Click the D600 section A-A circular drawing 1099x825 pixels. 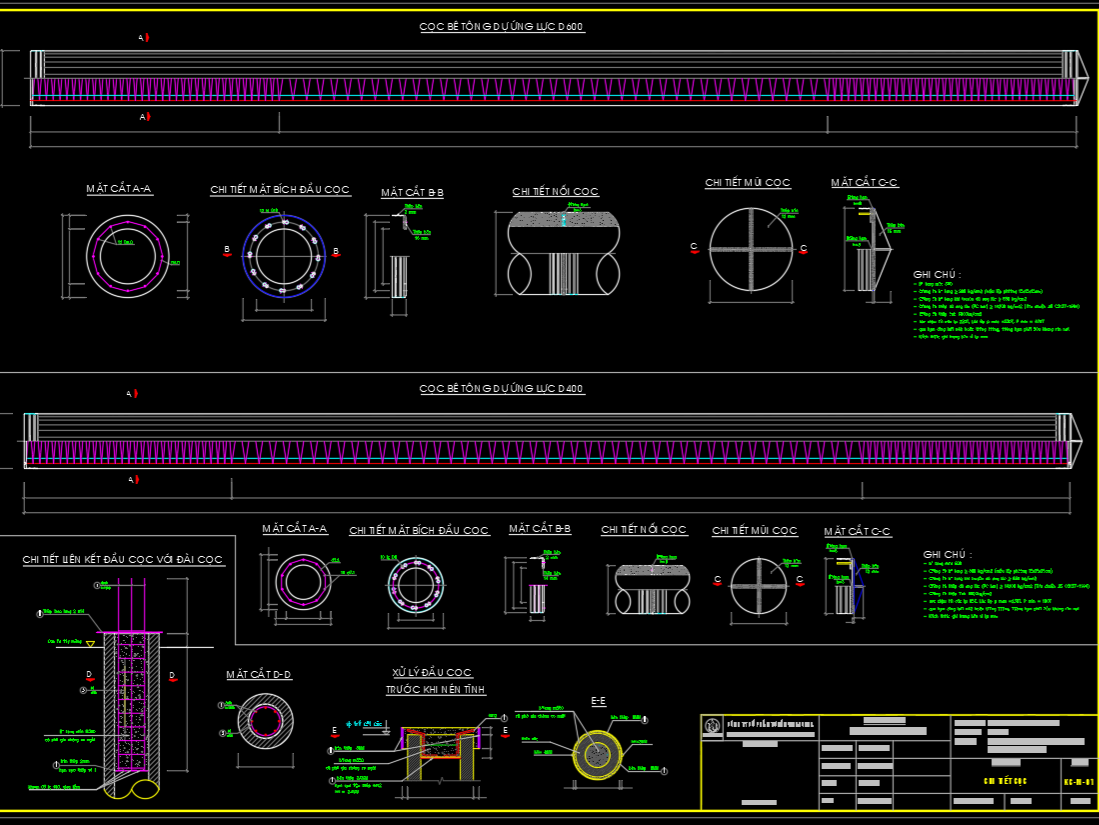click(127, 255)
